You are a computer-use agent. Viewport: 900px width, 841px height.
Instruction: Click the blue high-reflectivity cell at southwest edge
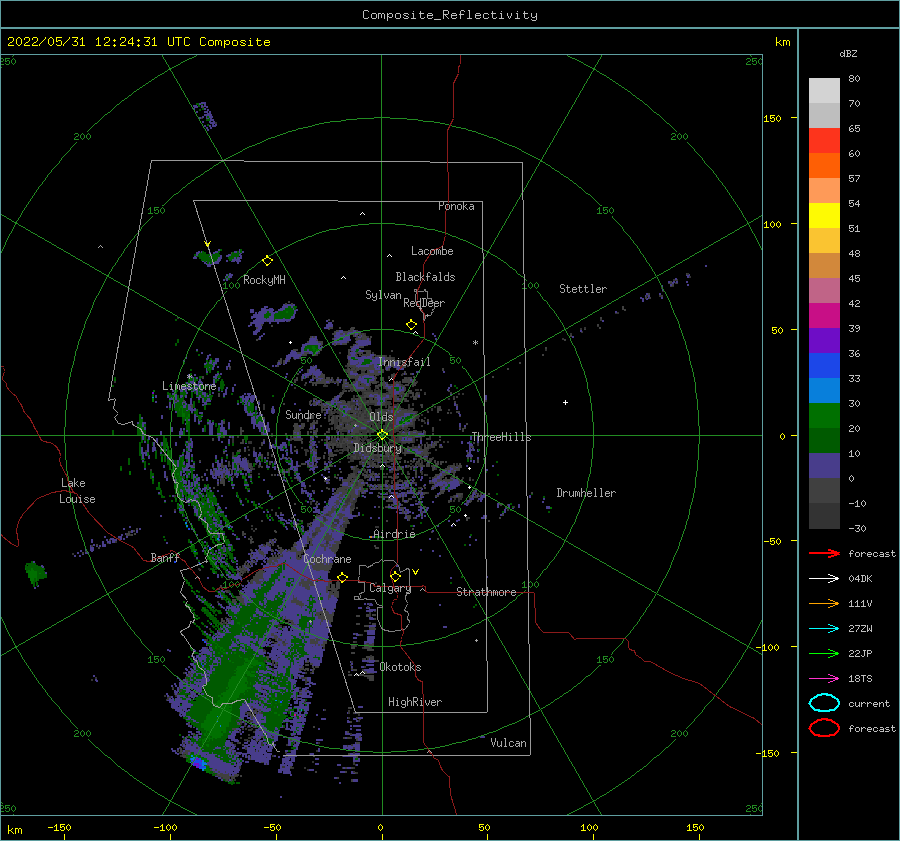pos(199,763)
